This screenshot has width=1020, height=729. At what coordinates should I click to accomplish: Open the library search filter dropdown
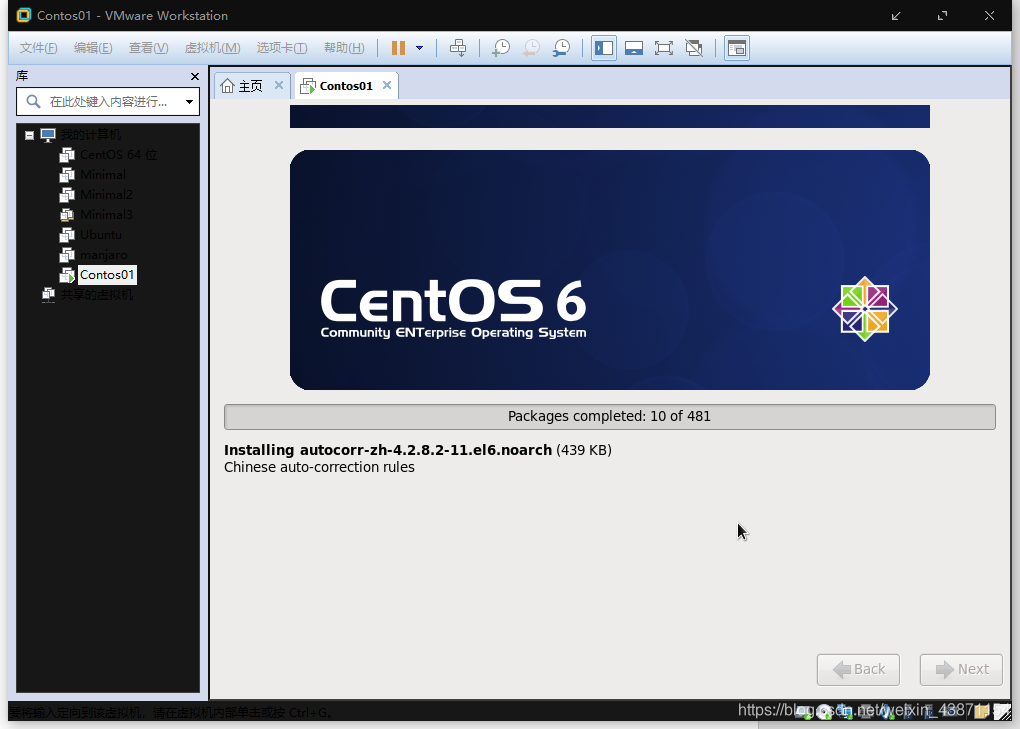pyautogui.click(x=189, y=102)
